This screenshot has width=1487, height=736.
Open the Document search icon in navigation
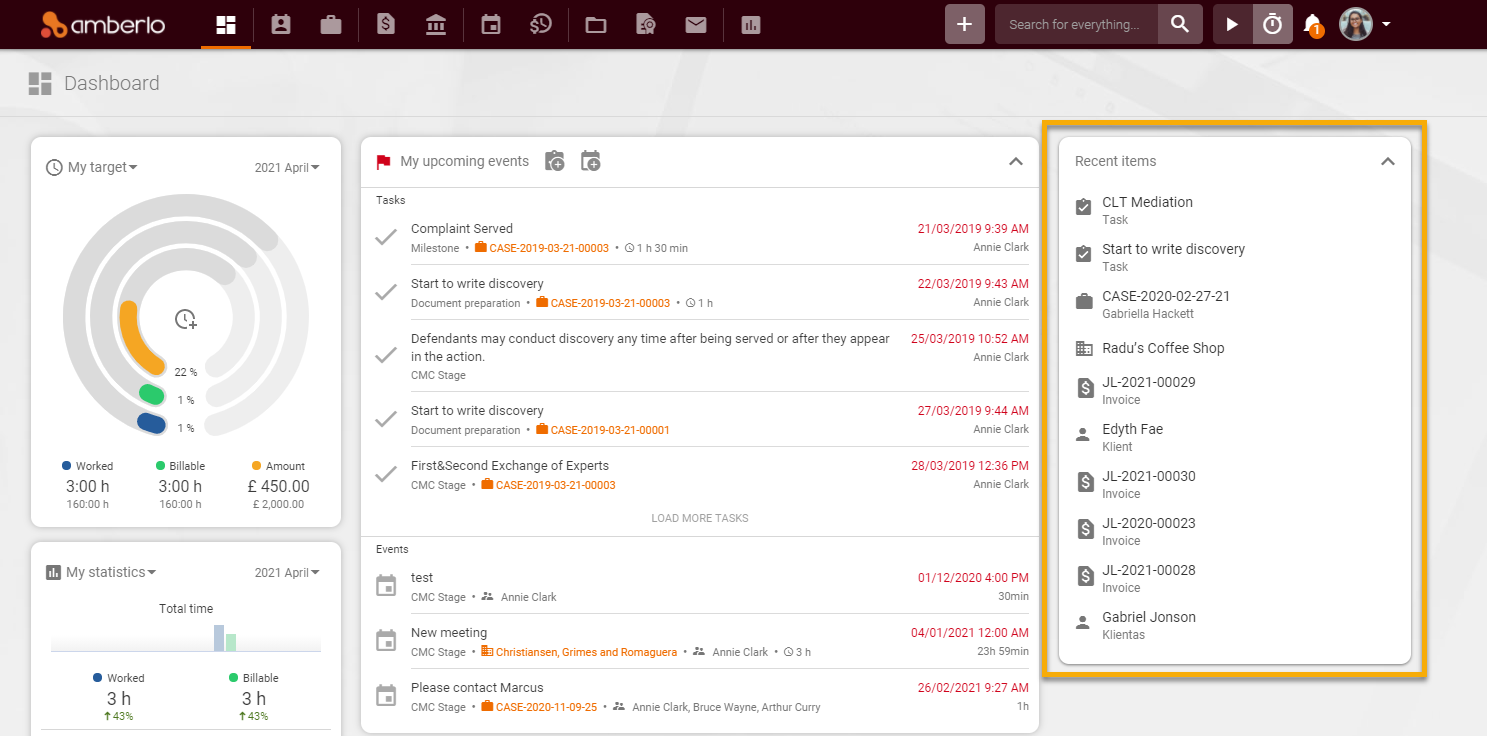[646, 25]
